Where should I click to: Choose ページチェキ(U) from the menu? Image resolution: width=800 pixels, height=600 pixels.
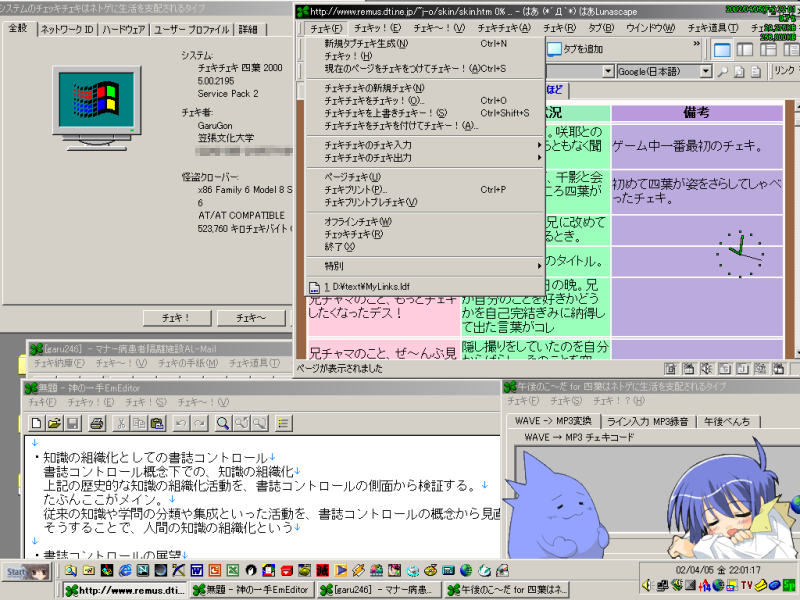[424, 177]
